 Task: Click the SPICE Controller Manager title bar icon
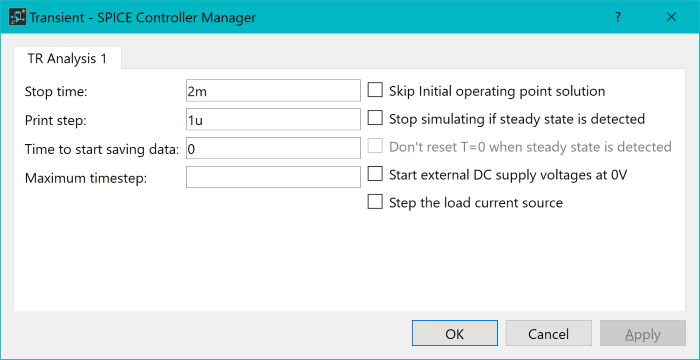tap(17, 17)
